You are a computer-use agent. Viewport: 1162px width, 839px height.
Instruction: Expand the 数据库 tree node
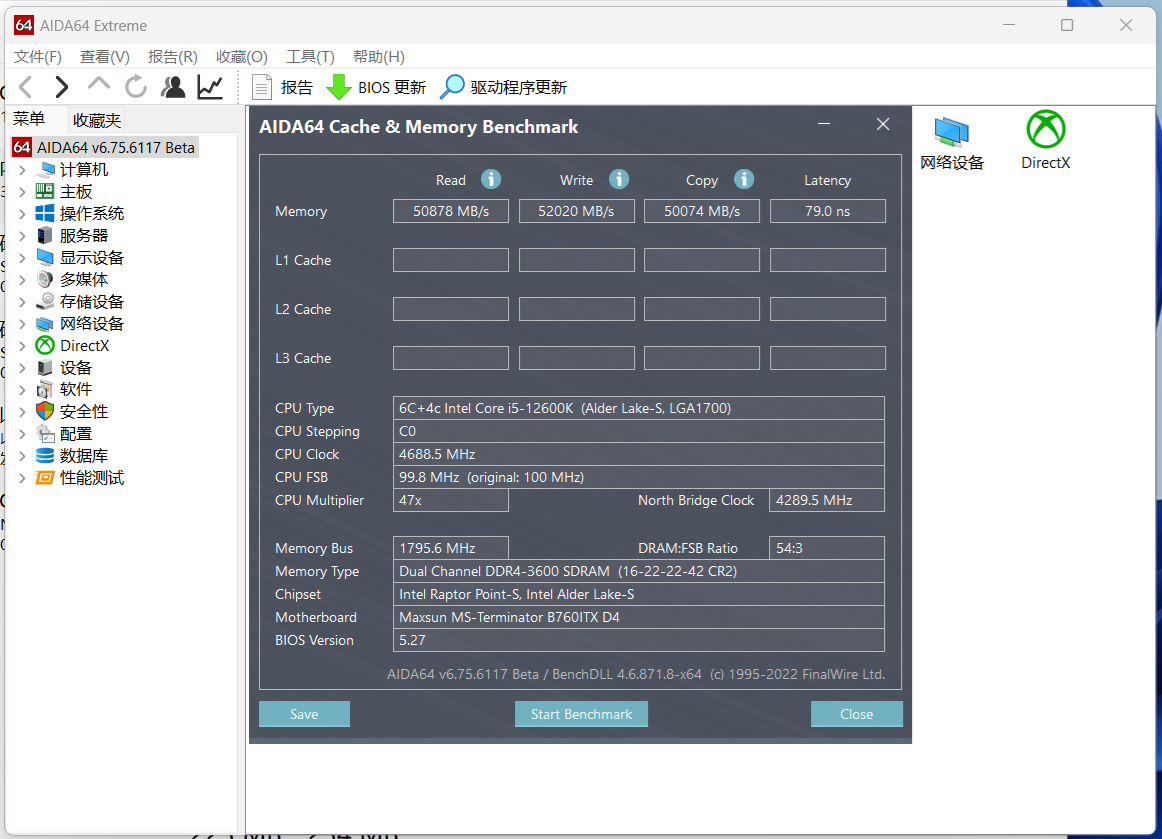pos(22,456)
